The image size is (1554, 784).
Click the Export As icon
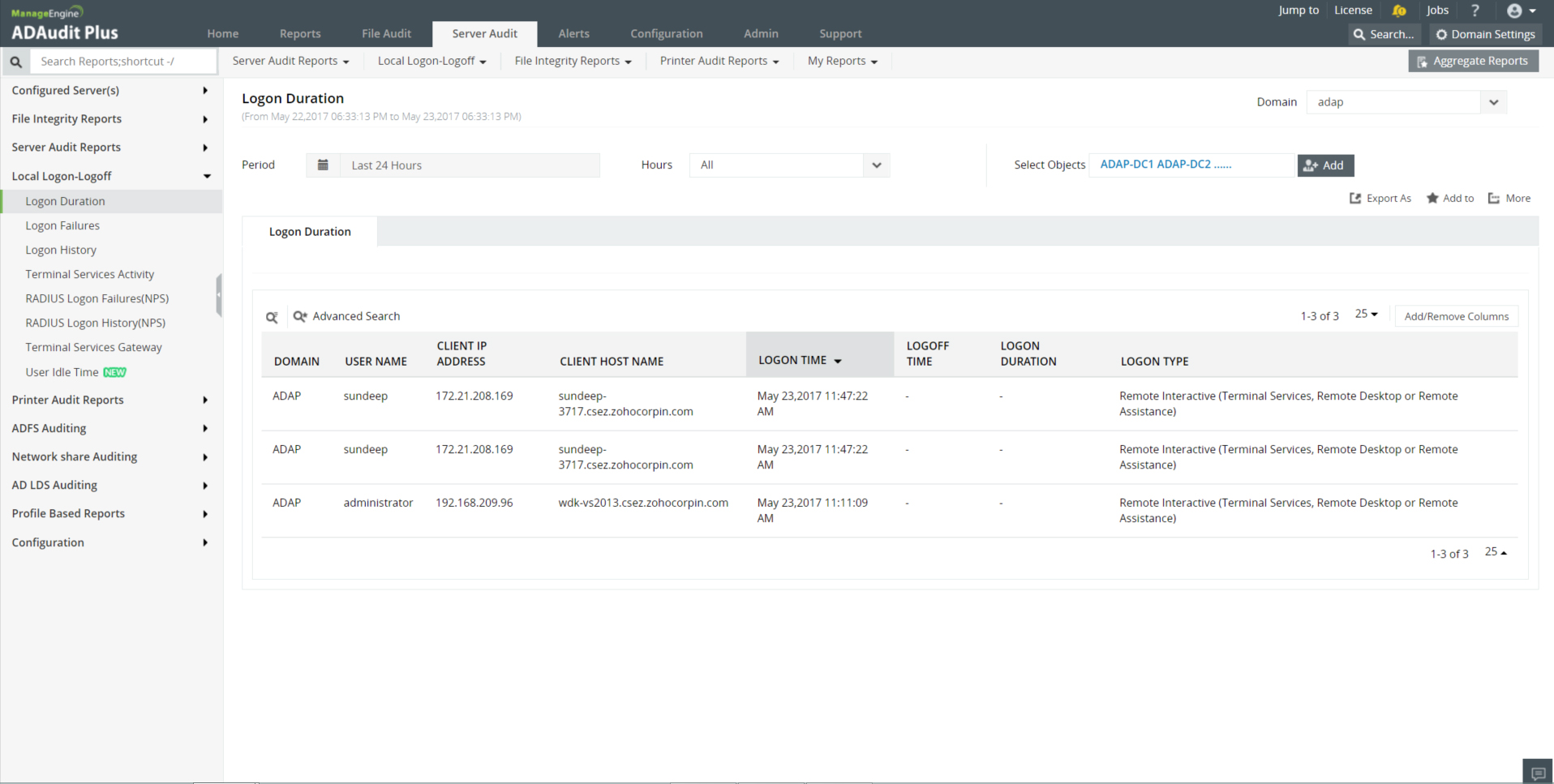click(x=1355, y=199)
